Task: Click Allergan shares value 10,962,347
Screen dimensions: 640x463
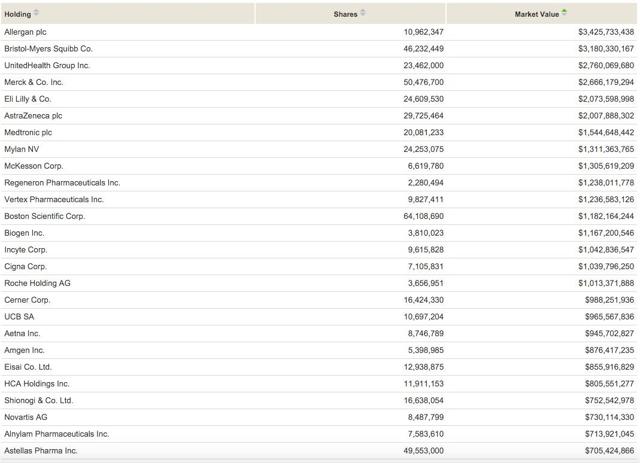Action: (x=423, y=32)
